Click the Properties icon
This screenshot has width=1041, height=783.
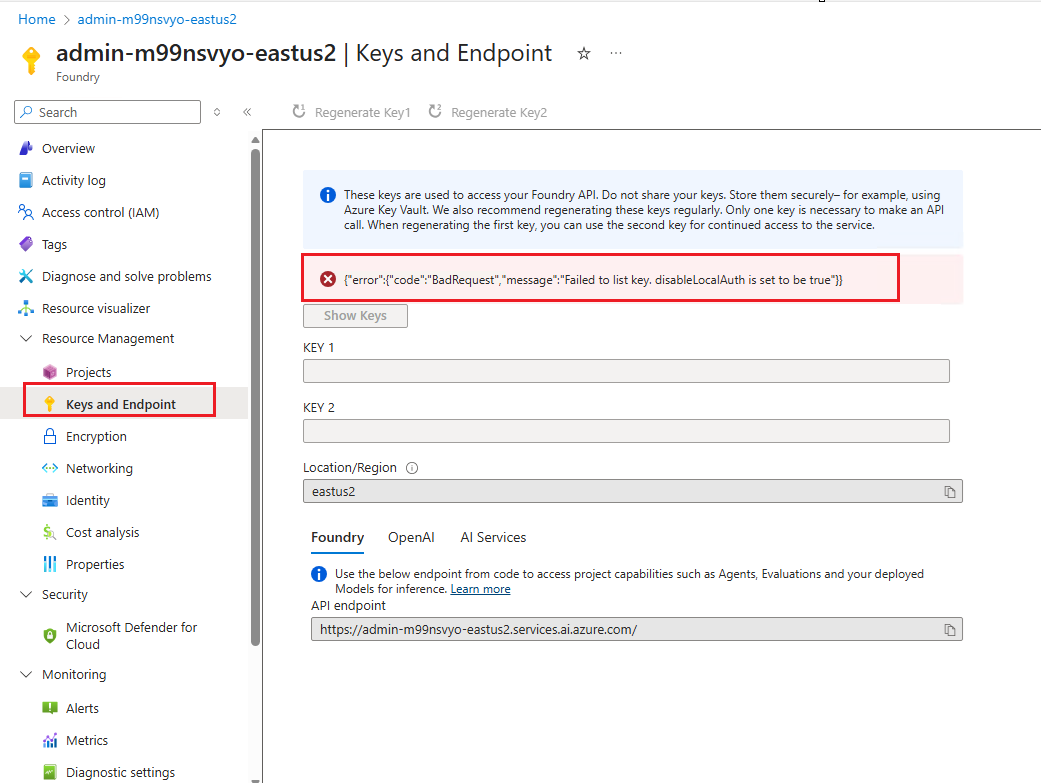tap(50, 564)
